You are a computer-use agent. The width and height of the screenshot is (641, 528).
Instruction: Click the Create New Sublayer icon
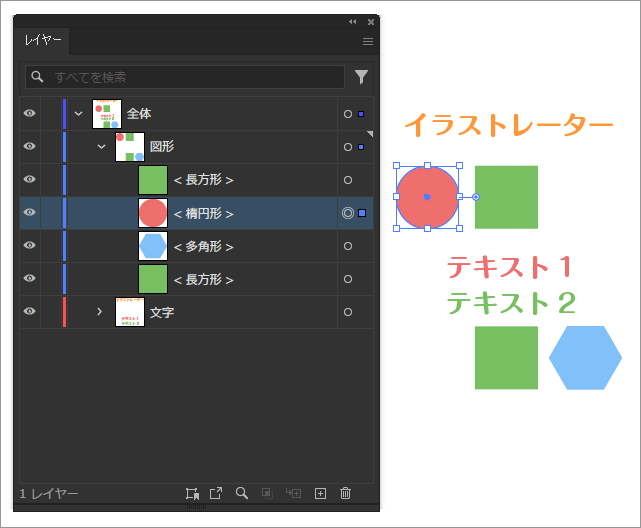(x=293, y=493)
